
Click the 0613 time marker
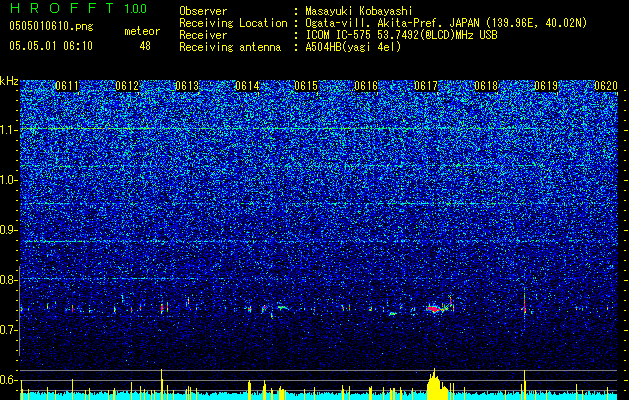click(187, 86)
